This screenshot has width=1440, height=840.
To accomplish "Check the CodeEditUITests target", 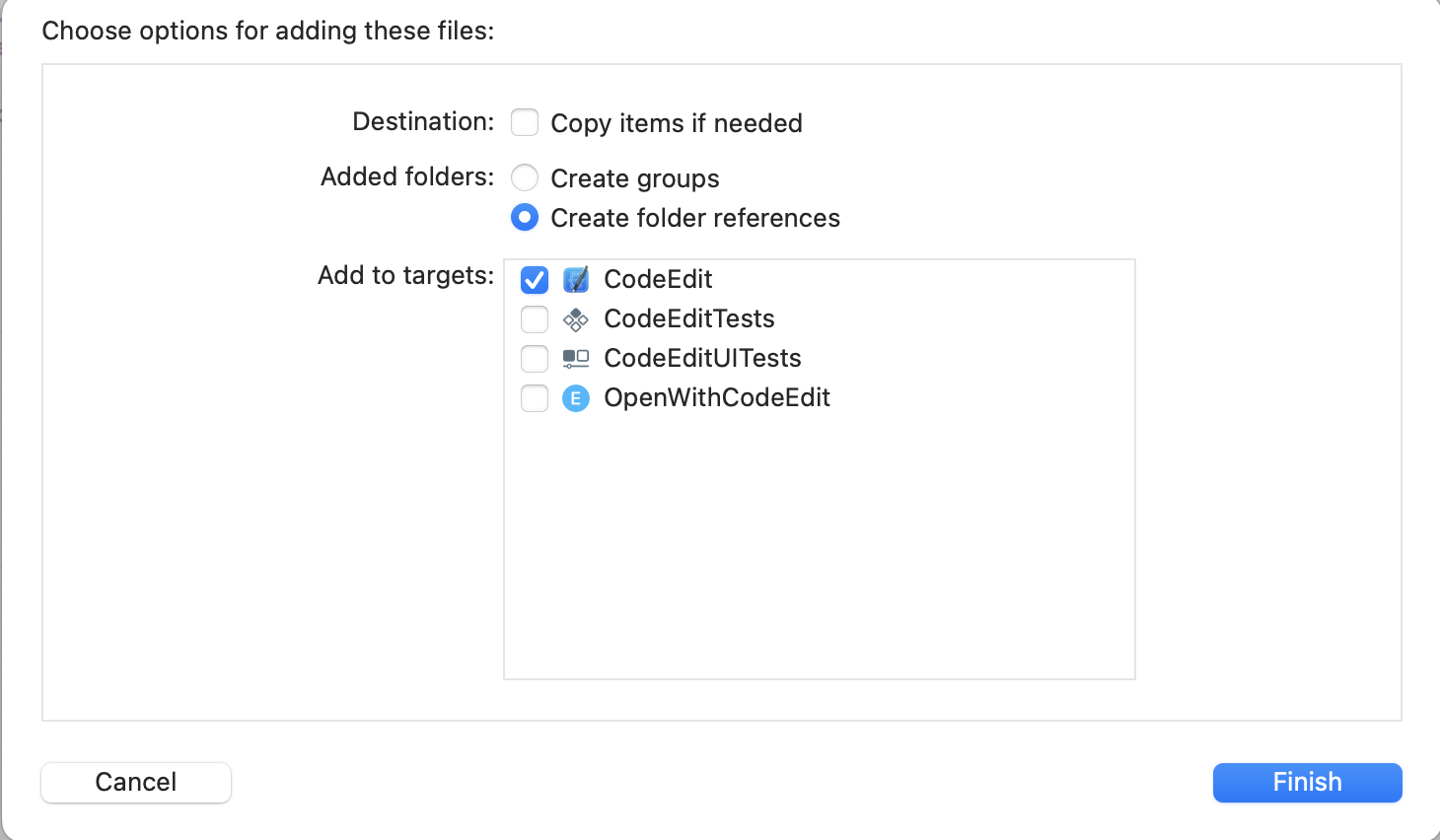I will tap(534, 358).
